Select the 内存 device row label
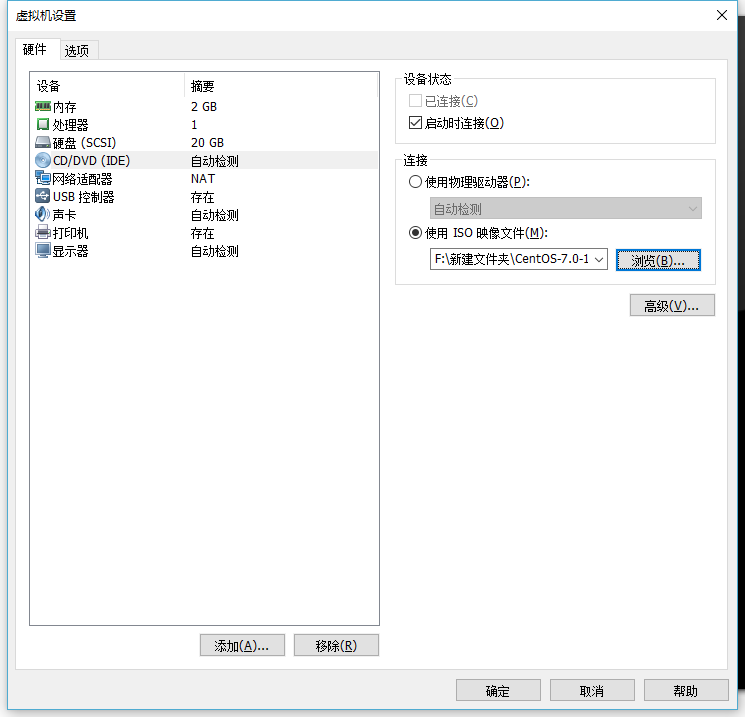745x717 pixels. 65,107
